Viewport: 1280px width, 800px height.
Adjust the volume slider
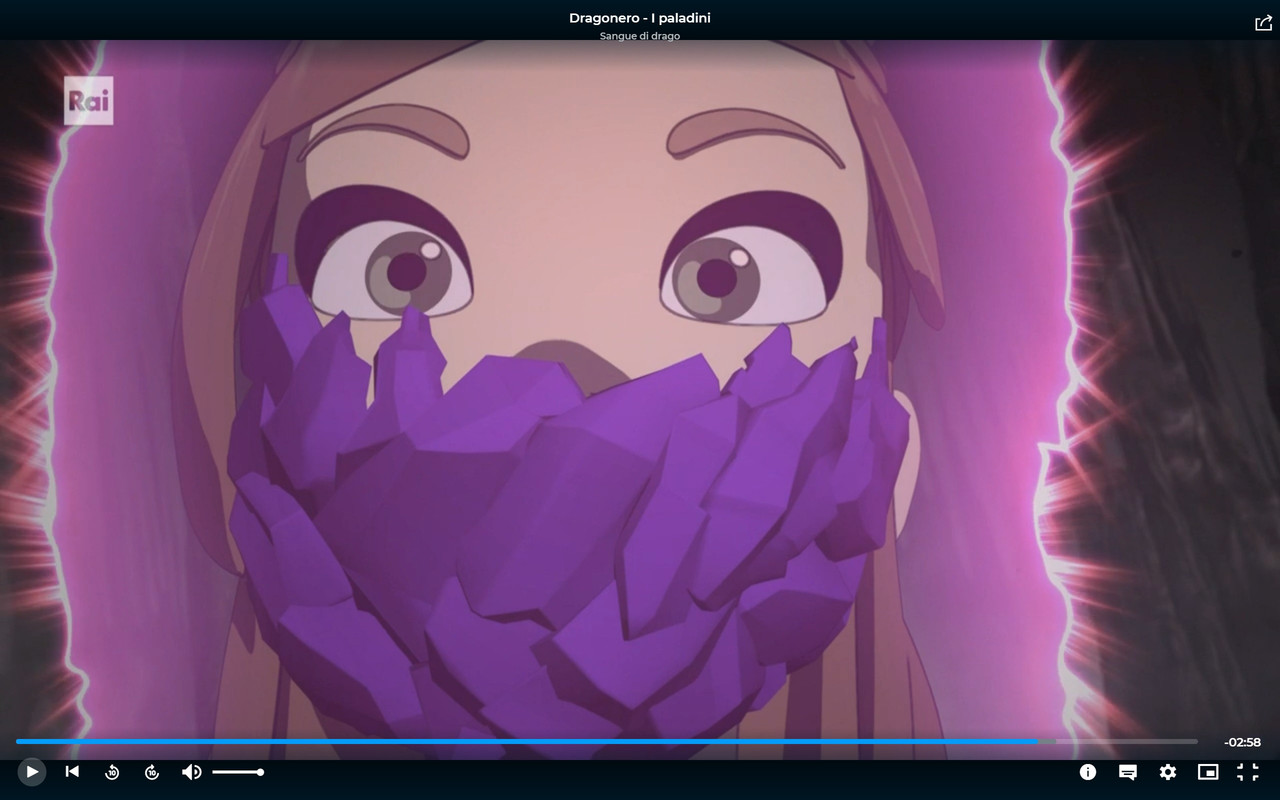click(238, 772)
